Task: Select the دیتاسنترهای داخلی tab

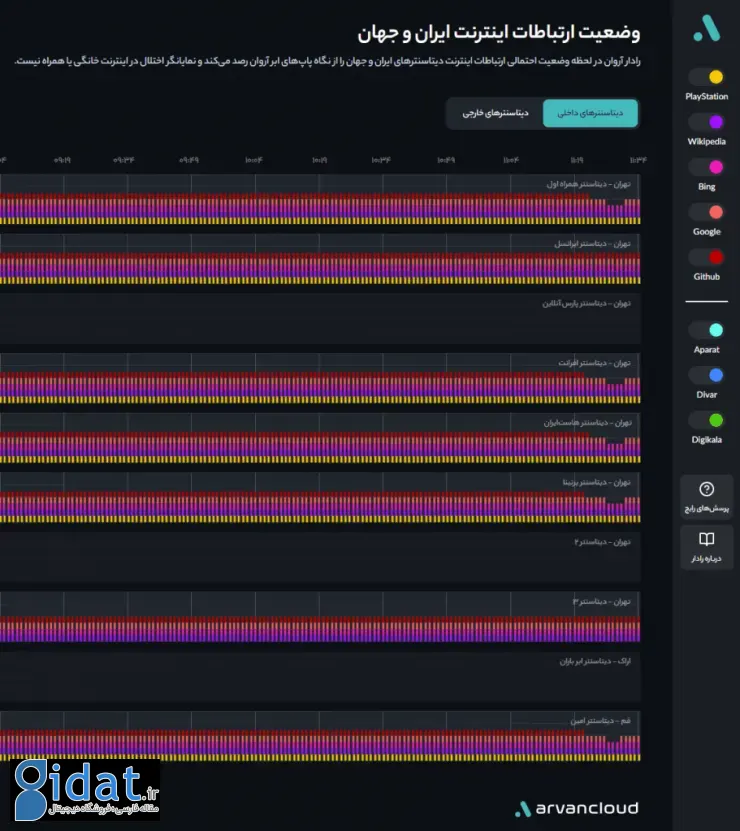Action: point(590,113)
